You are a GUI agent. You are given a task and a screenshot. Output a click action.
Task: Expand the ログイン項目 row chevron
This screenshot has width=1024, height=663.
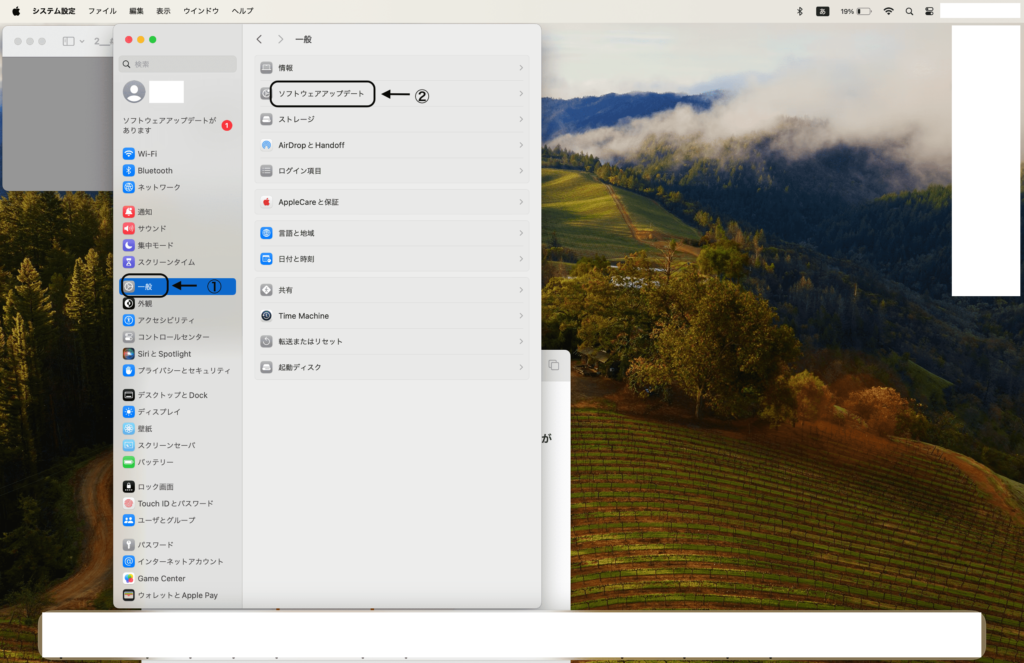521,171
